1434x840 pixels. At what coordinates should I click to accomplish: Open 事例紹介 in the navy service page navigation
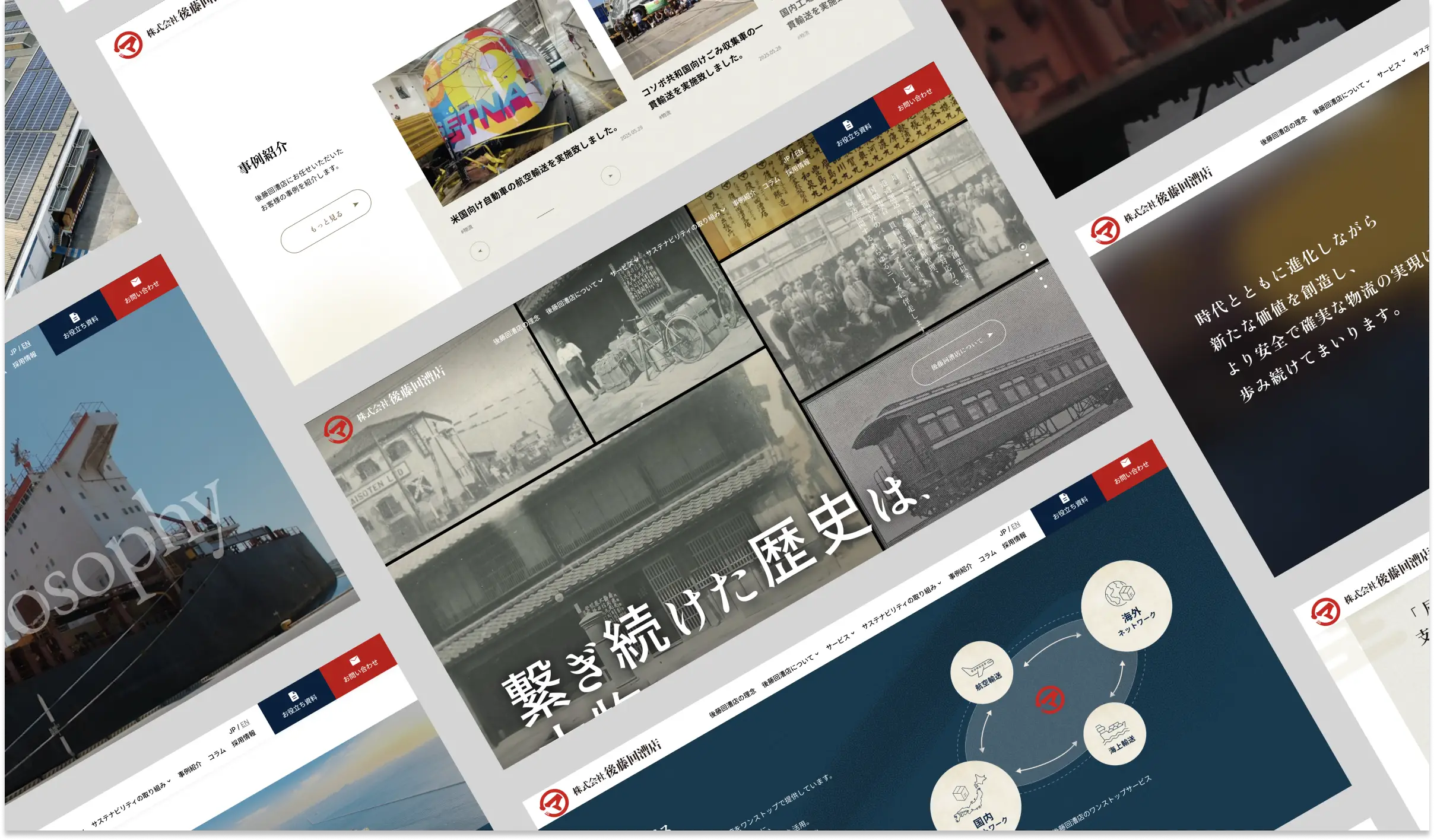[960, 571]
